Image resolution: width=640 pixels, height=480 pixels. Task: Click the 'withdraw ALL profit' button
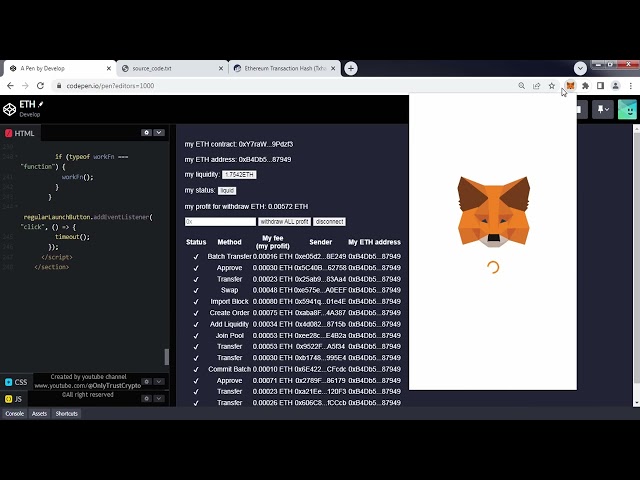284,222
